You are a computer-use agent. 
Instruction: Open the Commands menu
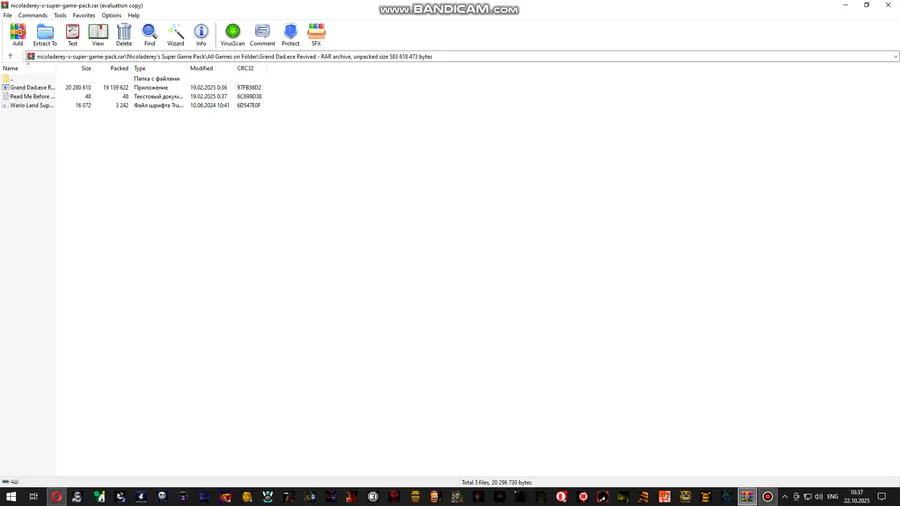pyautogui.click(x=33, y=15)
